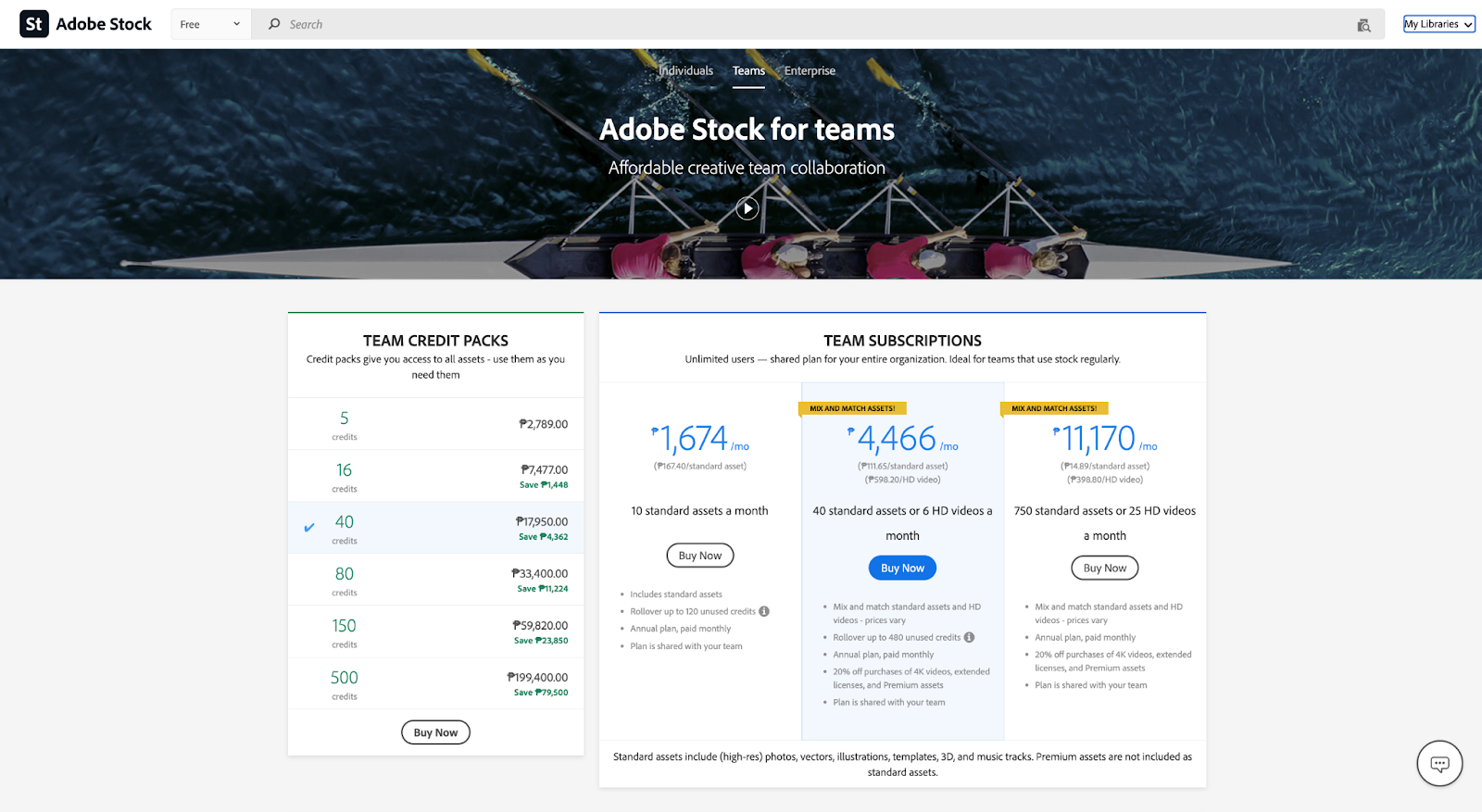Click the search magnifier icon
Screen dimensions: 1482x812
click(x=274, y=24)
